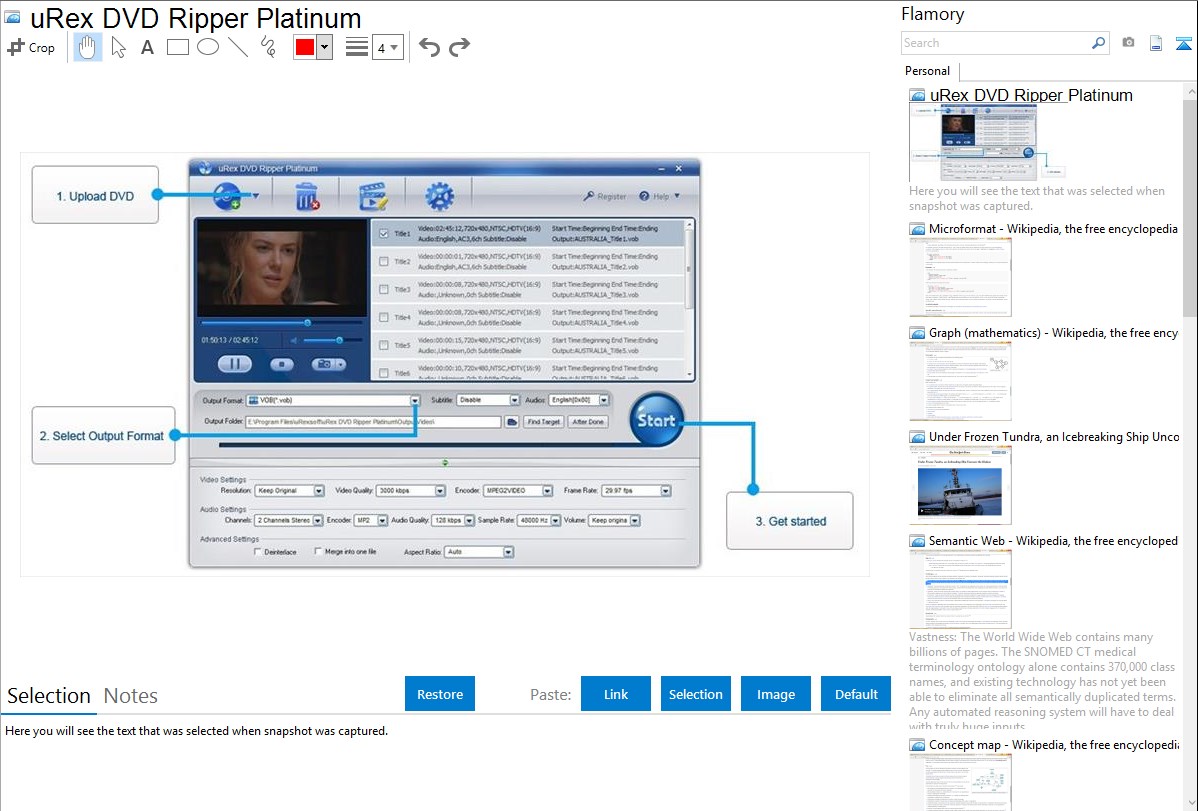Click the gear settings icon in uRex

(x=439, y=196)
